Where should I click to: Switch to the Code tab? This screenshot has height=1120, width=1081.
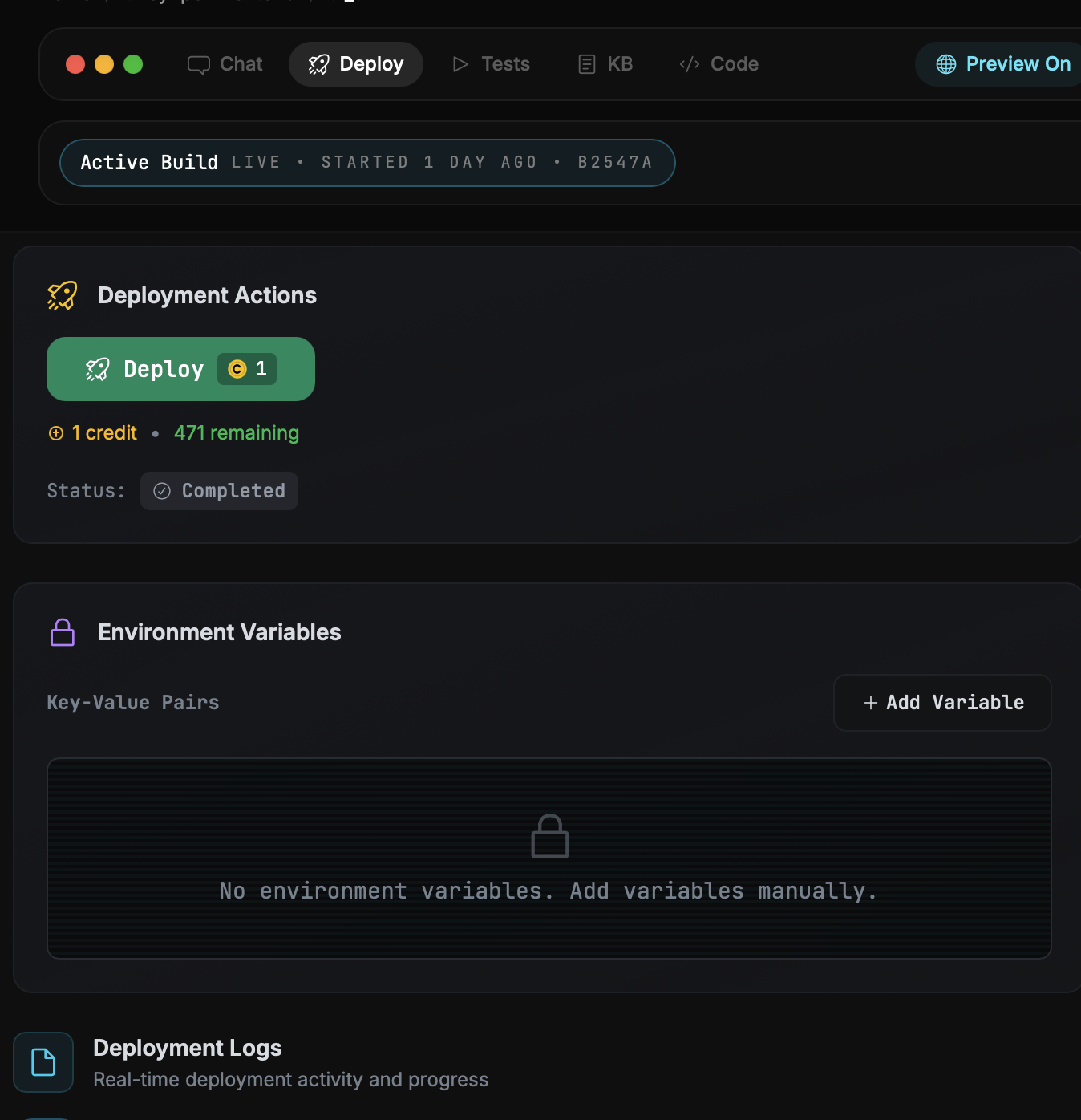click(719, 64)
